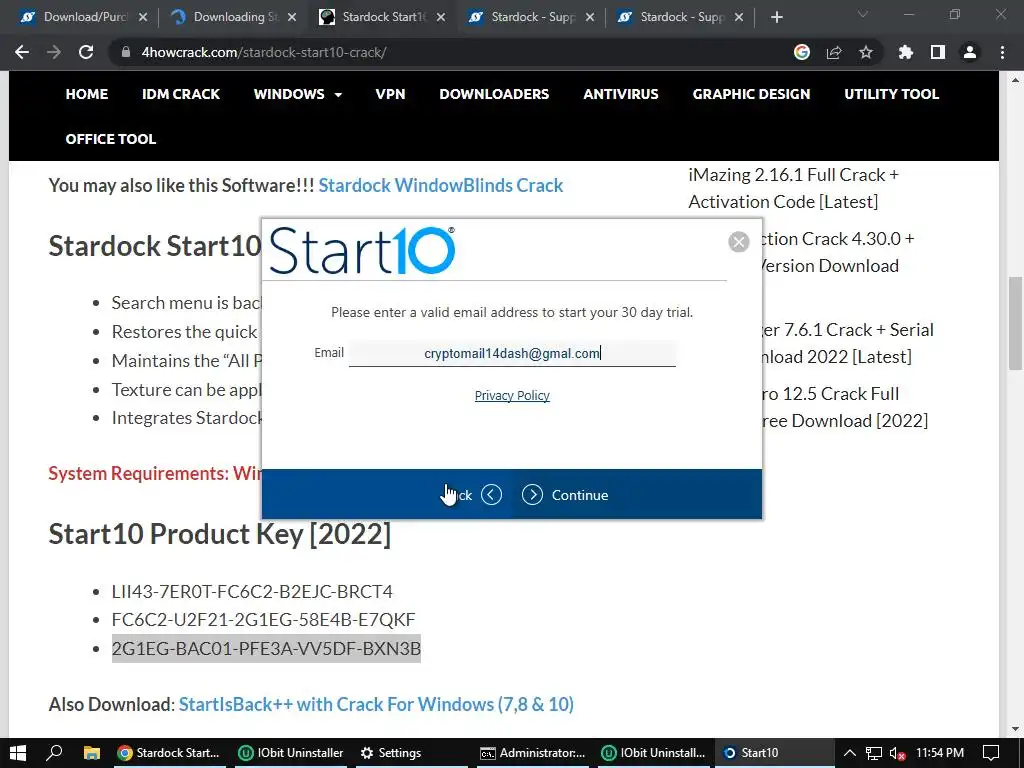Click Pro 12.5 Crack Full sidebar link
Viewport: 1024px width, 768px height.
tap(845, 408)
